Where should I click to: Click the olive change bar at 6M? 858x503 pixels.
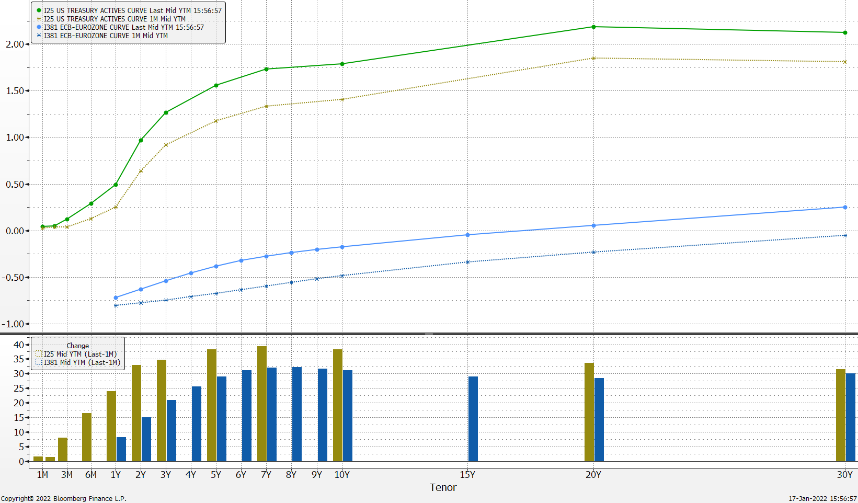(86, 437)
